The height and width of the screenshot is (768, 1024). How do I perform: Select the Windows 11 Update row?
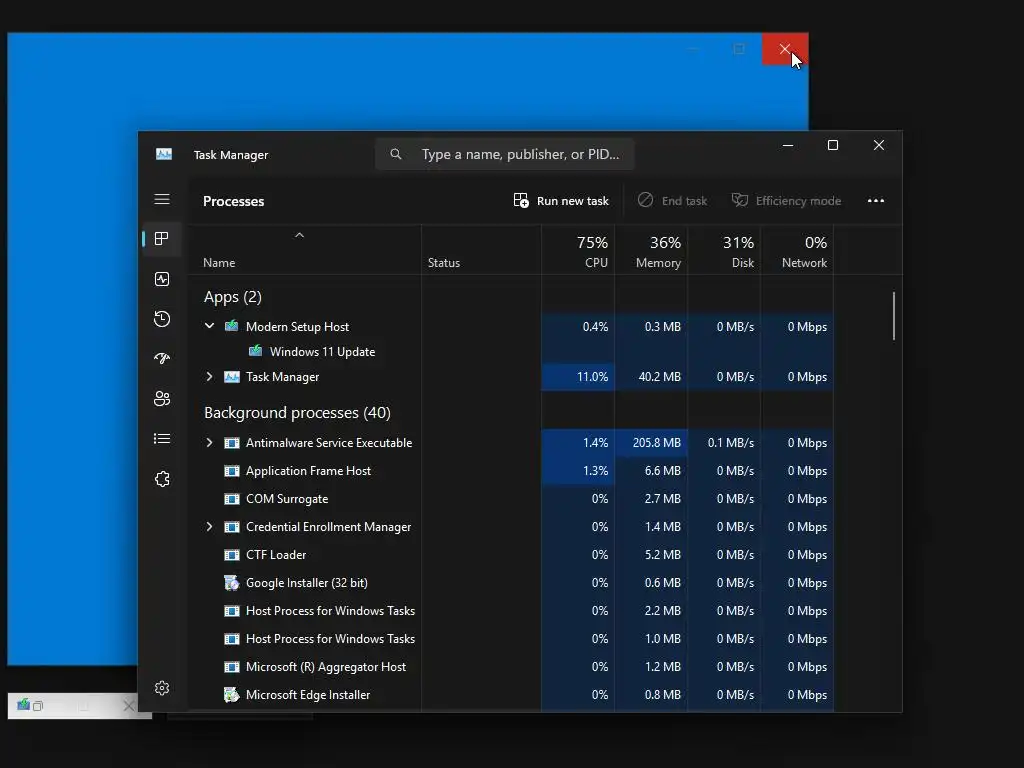tap(511, 351)
